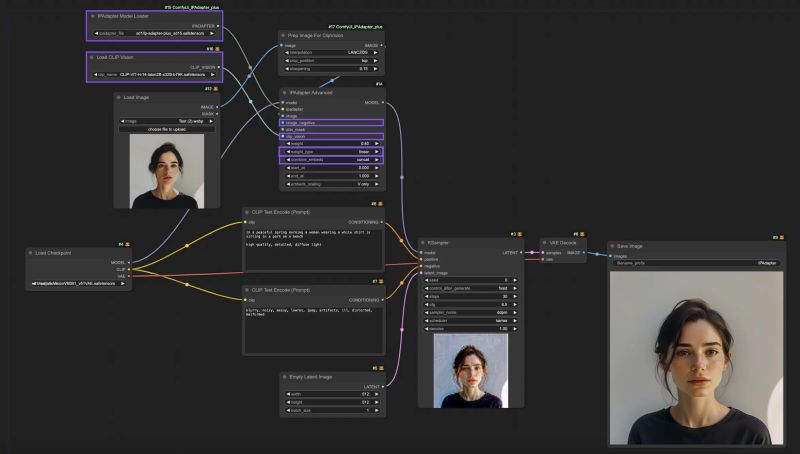Click the link midpoint dot between VAE Decode and Save Image
Screen dimensions: 800x454
coord(597,254)
